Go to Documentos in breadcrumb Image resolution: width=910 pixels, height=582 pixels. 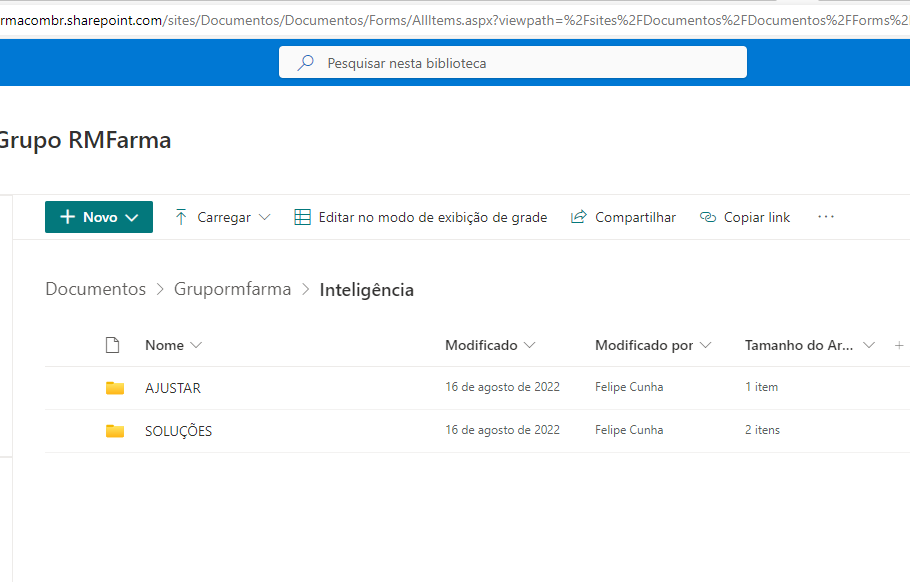95,289
